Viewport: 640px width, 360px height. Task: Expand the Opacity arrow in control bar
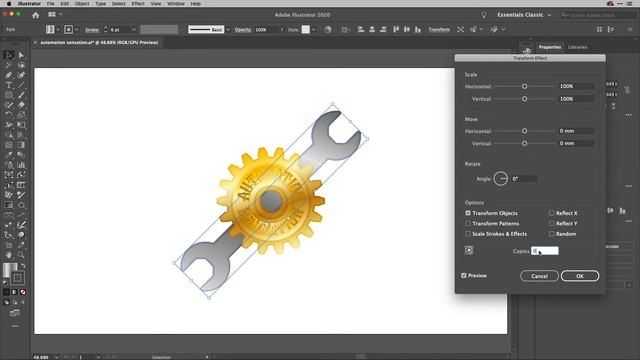281,29
